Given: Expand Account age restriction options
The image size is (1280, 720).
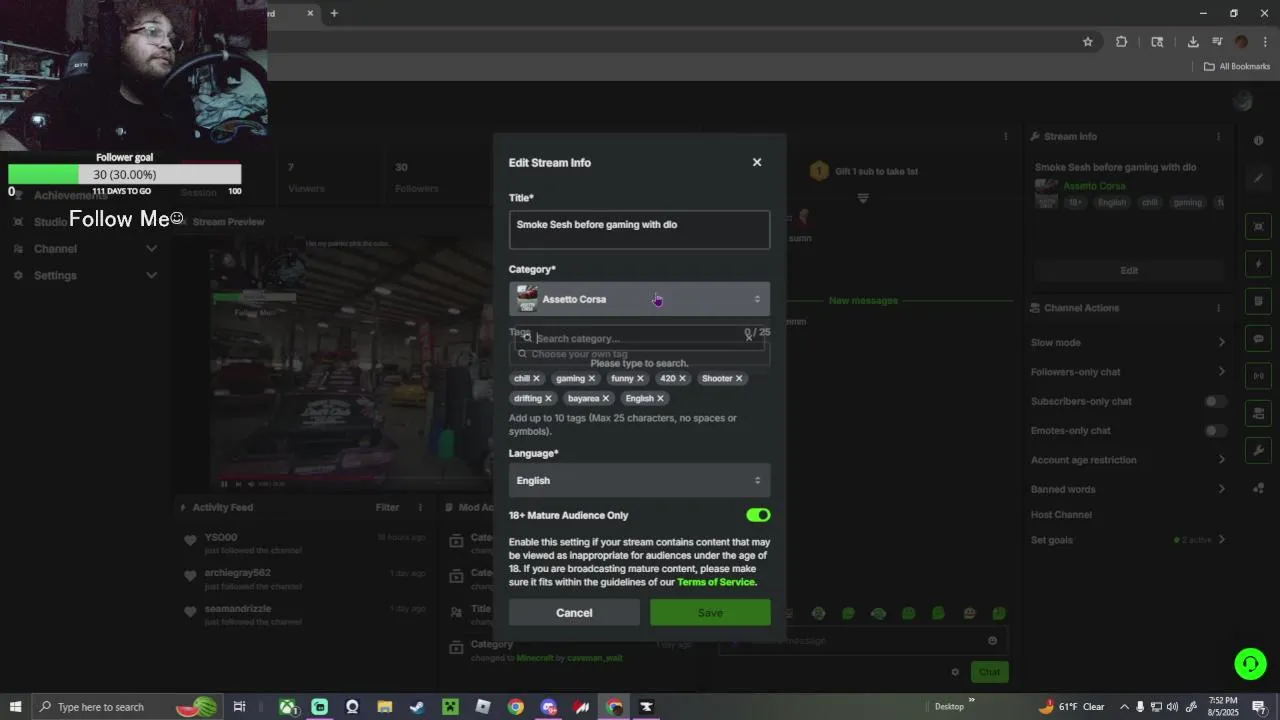Looking at the screenshot, I should coord(1221,460).
